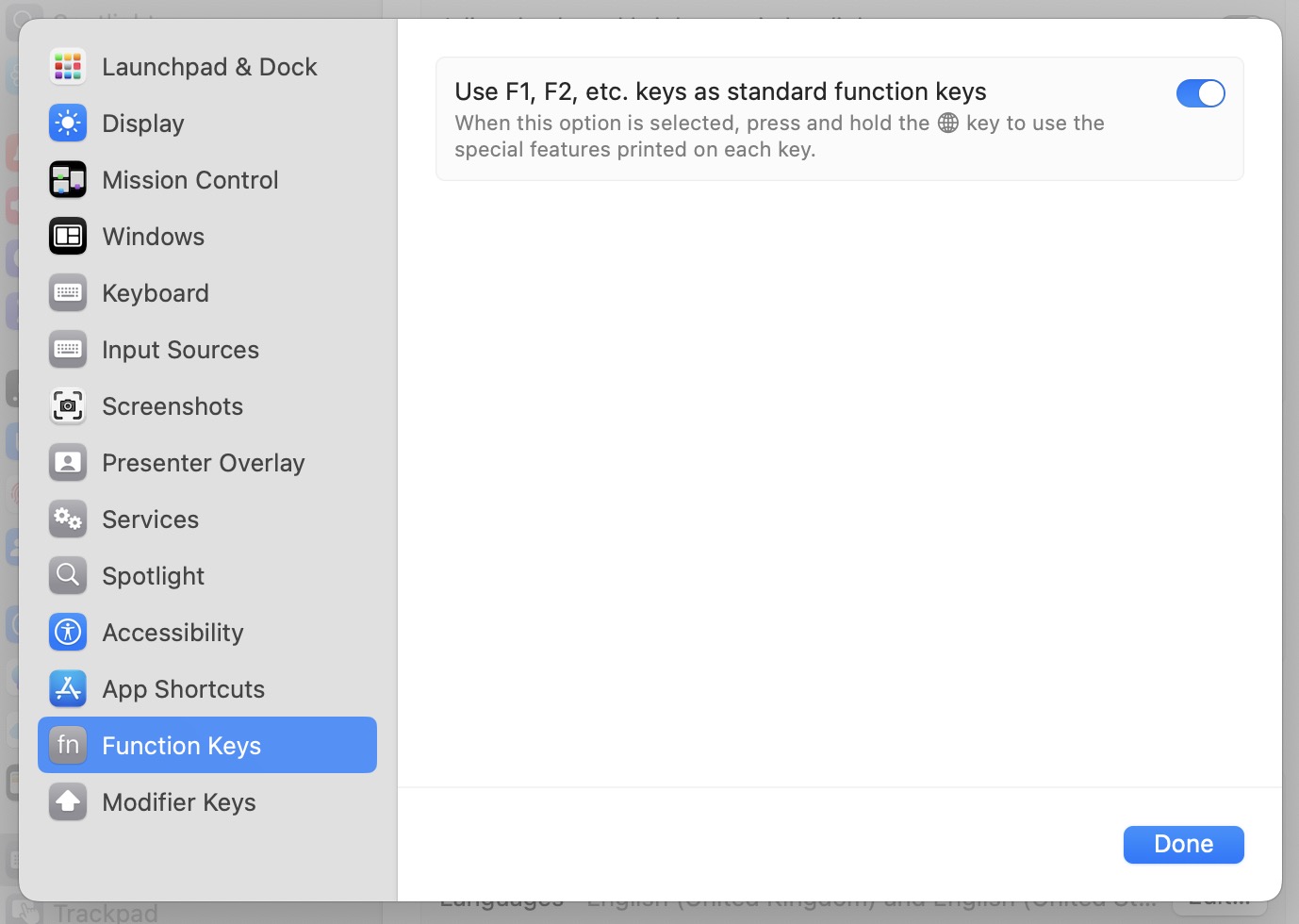This screenshot has height=924, width=1299.
Task: Disable use F1, F2 as standard function keys
Action: (1200, 93)
